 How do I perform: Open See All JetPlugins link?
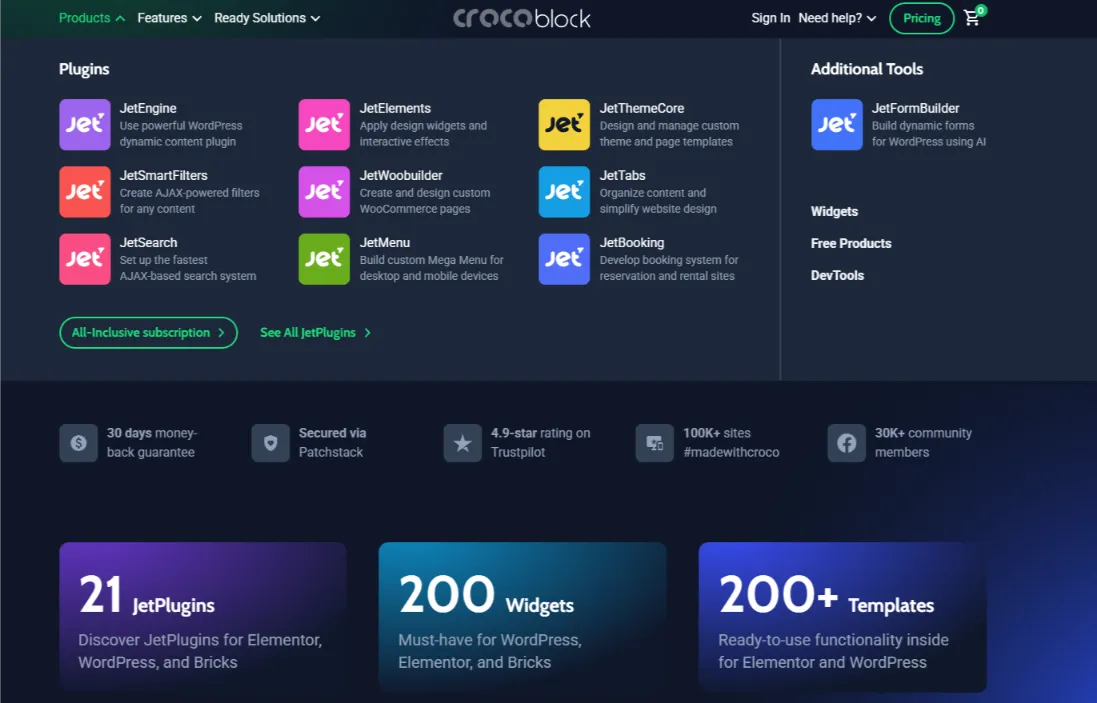316,332
